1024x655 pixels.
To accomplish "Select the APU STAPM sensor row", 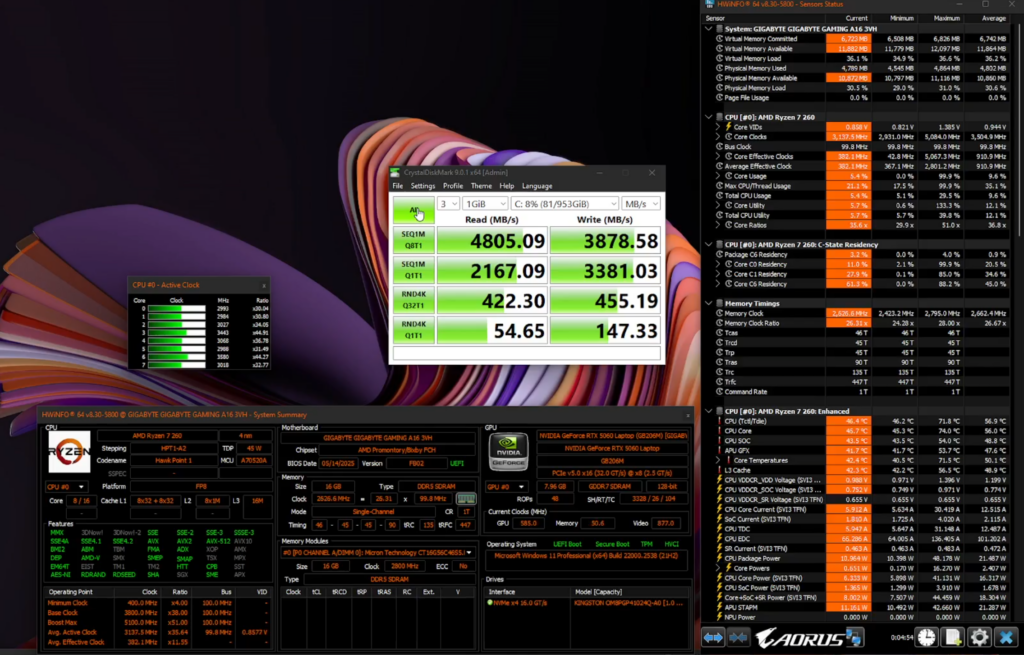I will click(861, 607).
